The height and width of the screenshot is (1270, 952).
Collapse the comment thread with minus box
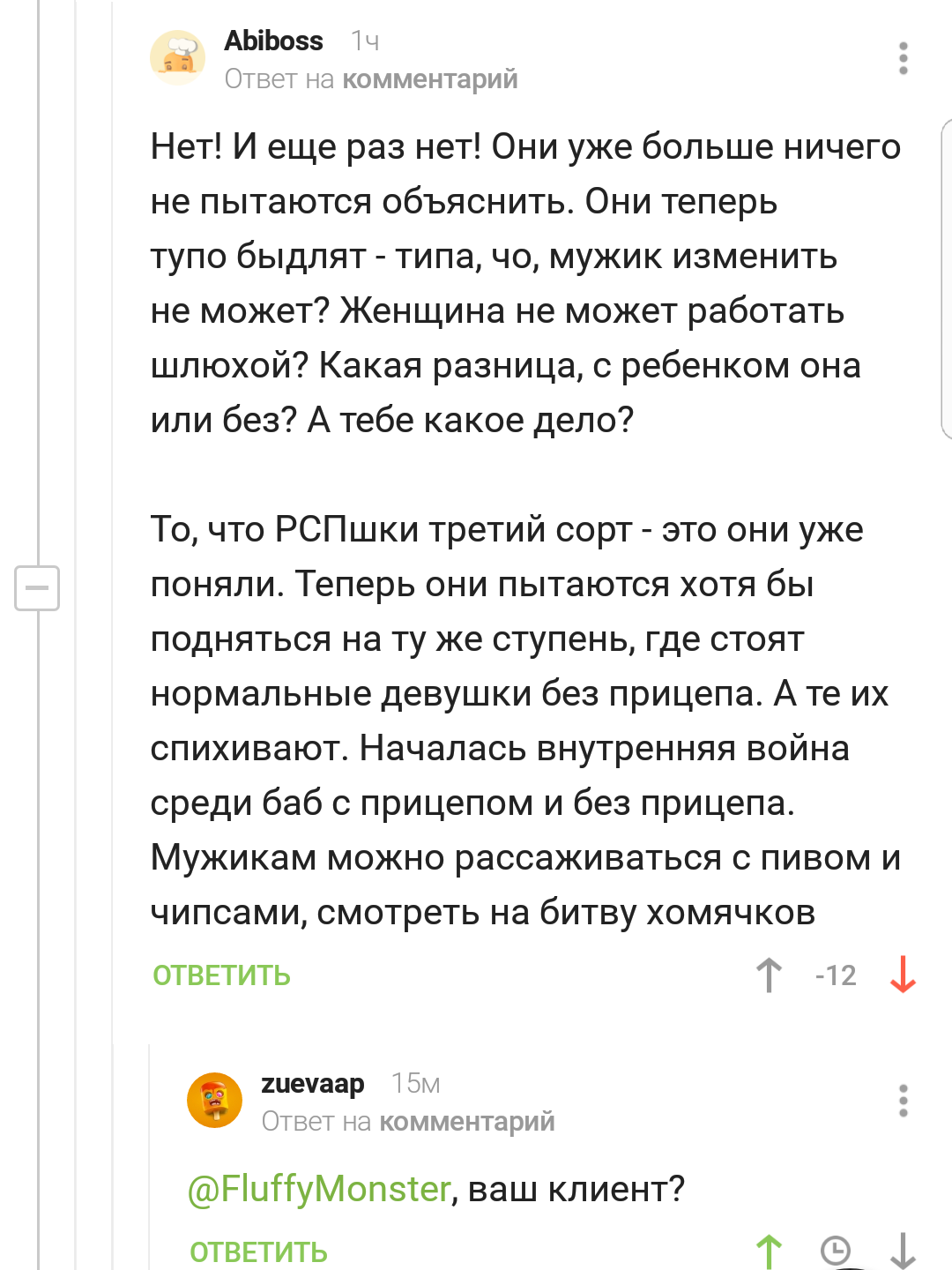37,587
